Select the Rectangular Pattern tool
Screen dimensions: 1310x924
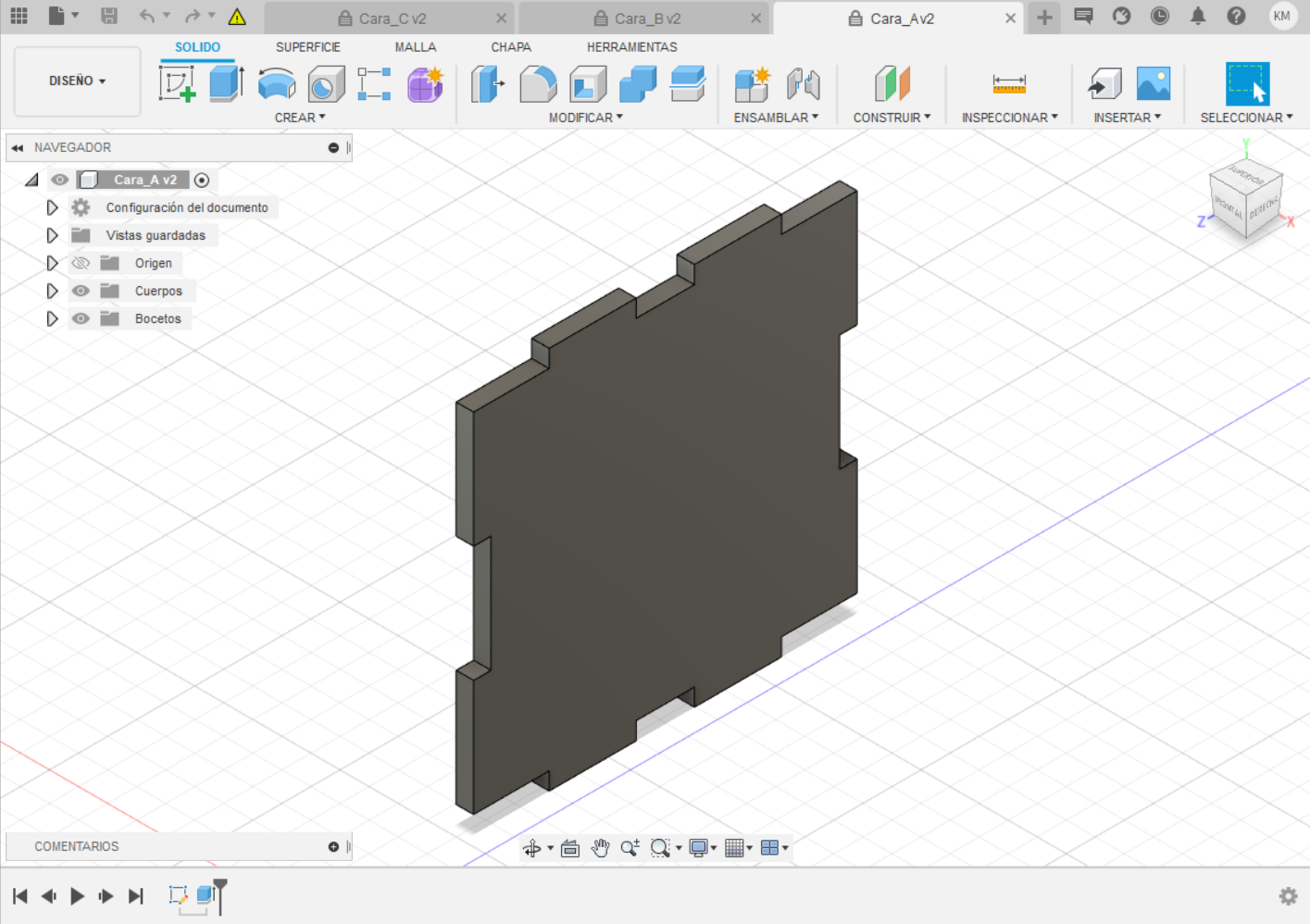375,83
